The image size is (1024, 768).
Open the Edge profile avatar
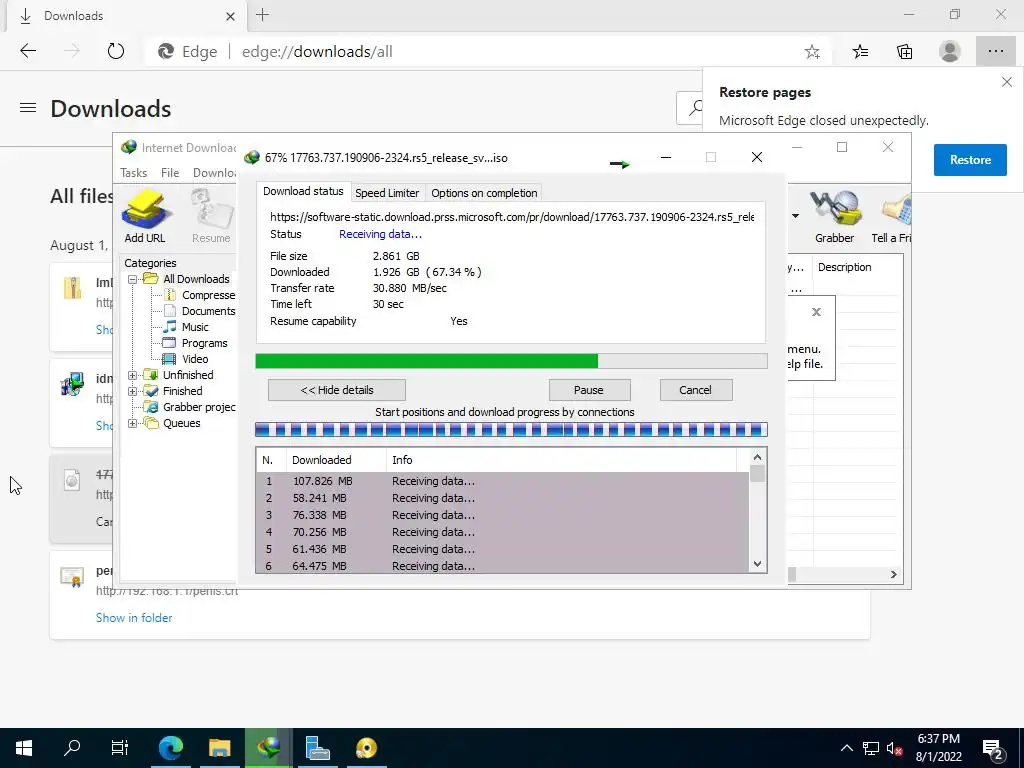pyautogui.click(x=950, y=52)
